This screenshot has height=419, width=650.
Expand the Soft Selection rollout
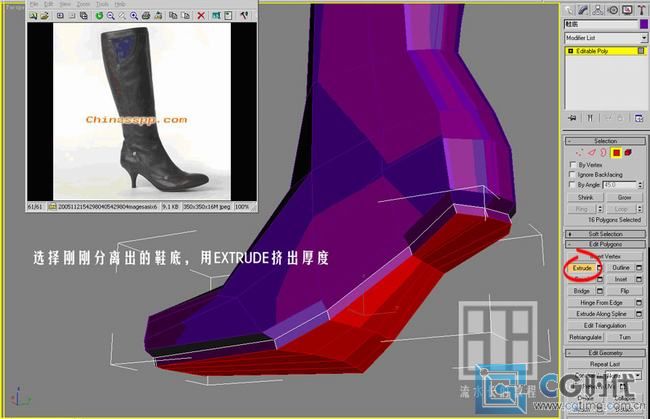point(605,234)
